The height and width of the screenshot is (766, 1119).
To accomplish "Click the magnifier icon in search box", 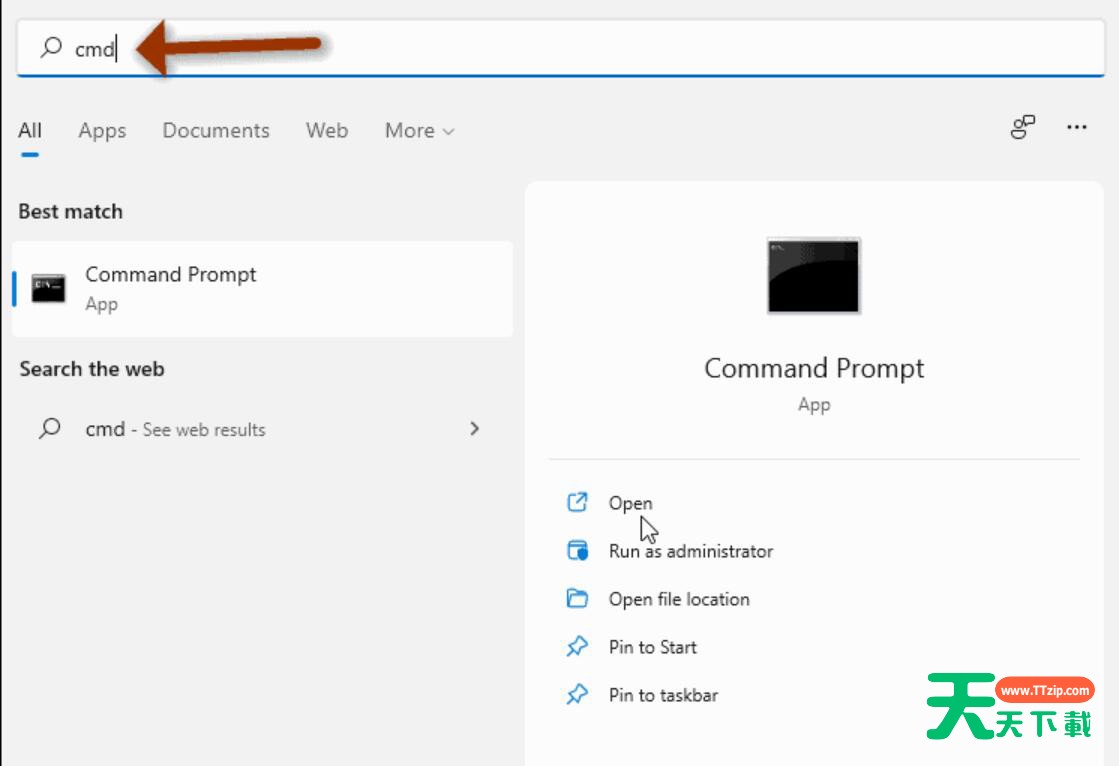I will point(51,47).
